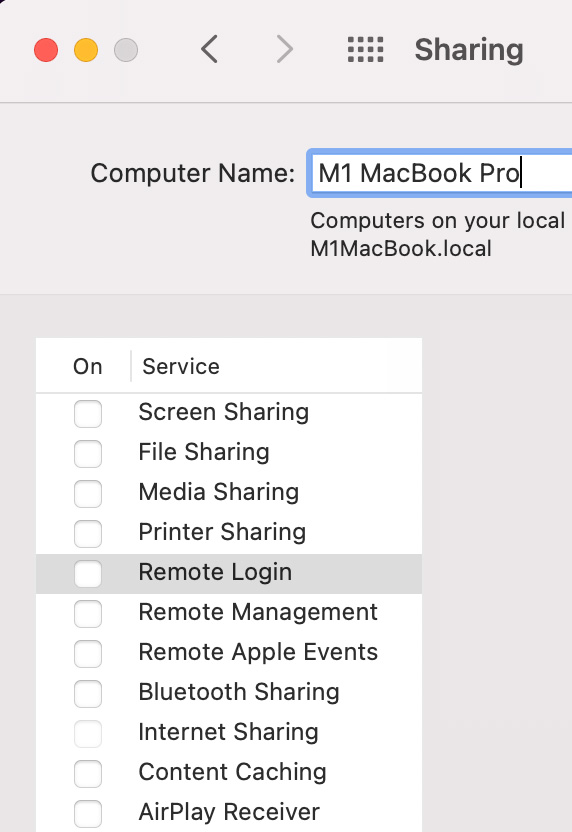Select the Internet Sharing service row
Viewport: 572px width, 832px height.
click(229, 733)
